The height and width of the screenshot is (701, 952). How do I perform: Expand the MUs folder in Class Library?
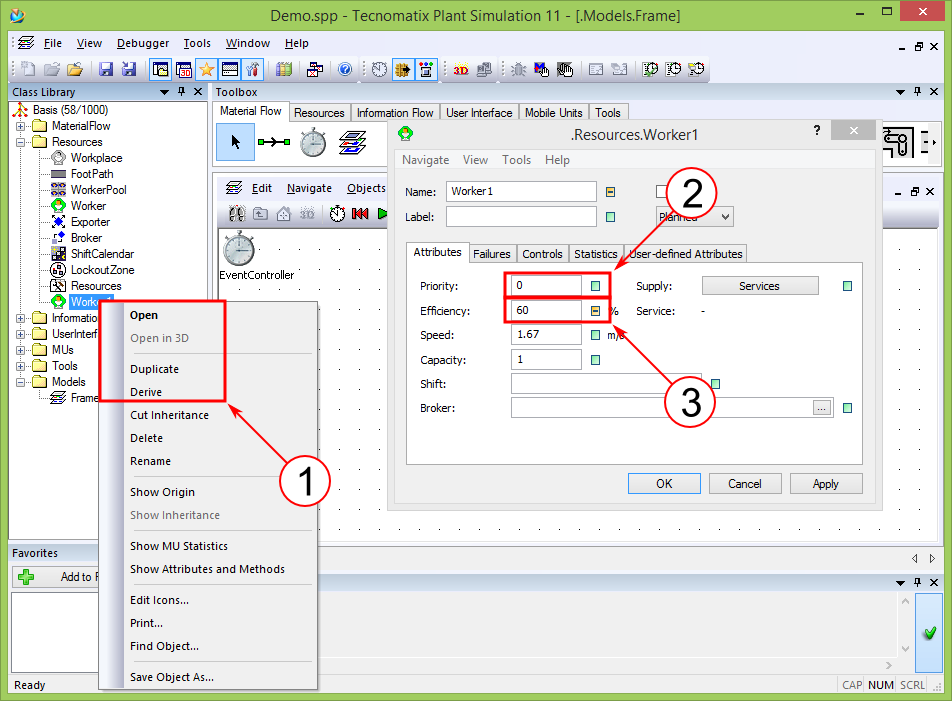point(21,350)
